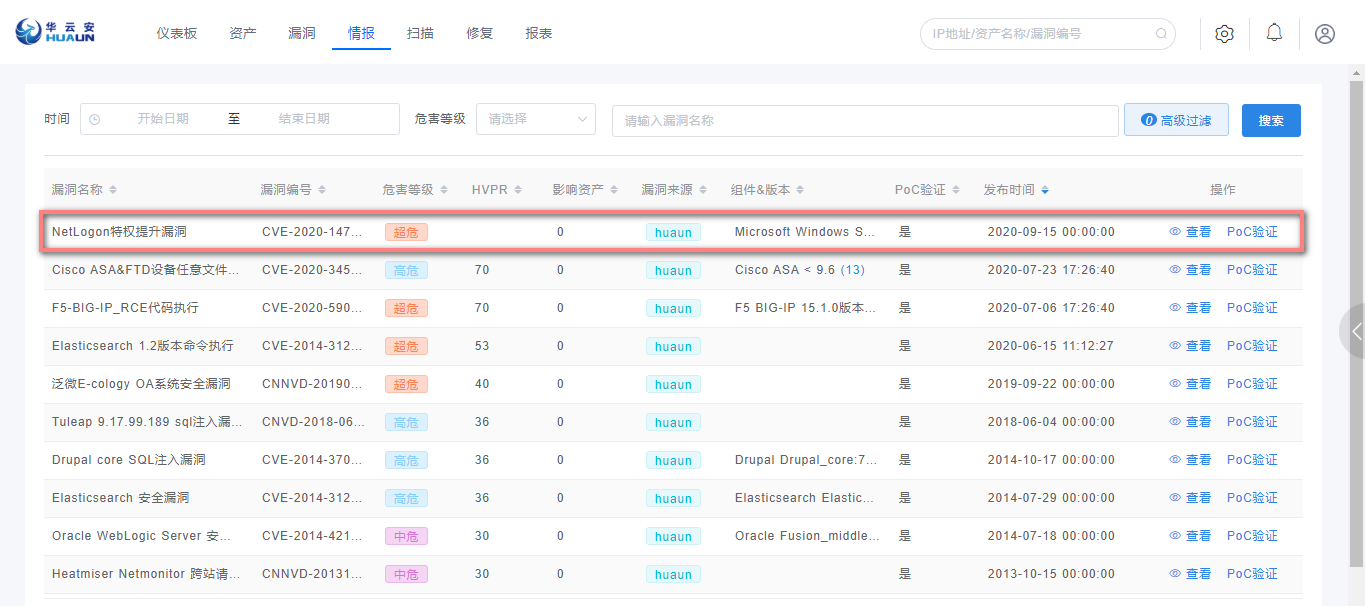Screen dimensions: 1365x606
Task: Click the magnifier icon in the top search bar
Action: coord(1160,33)
